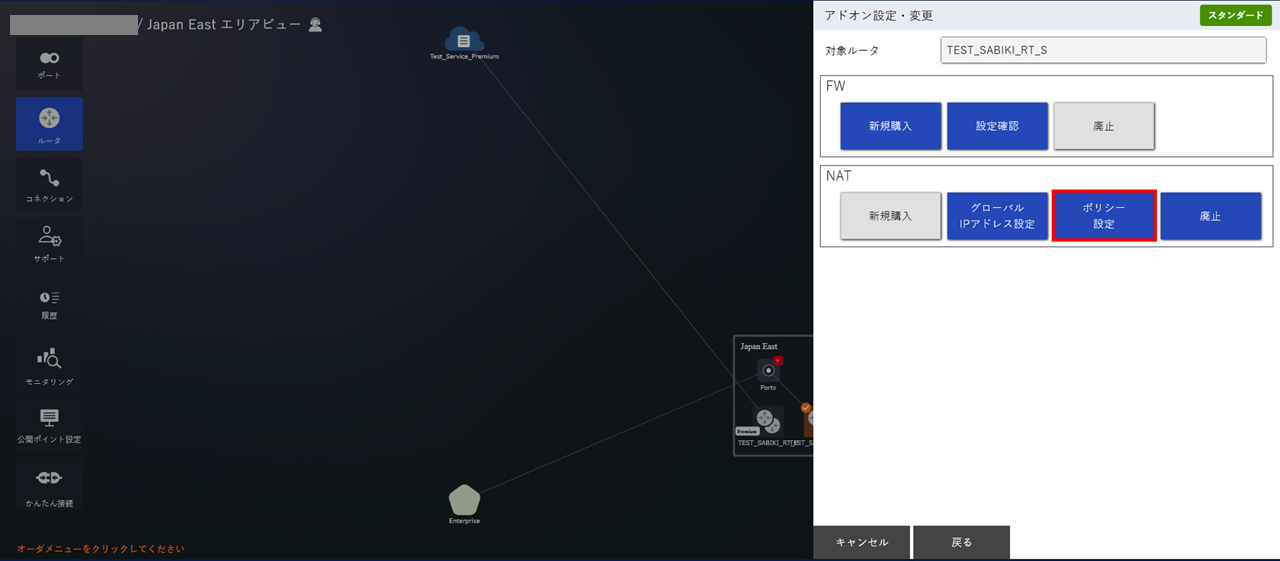
Task: Open the ポート menu in sidebar
Action: [x=49, y=64]
